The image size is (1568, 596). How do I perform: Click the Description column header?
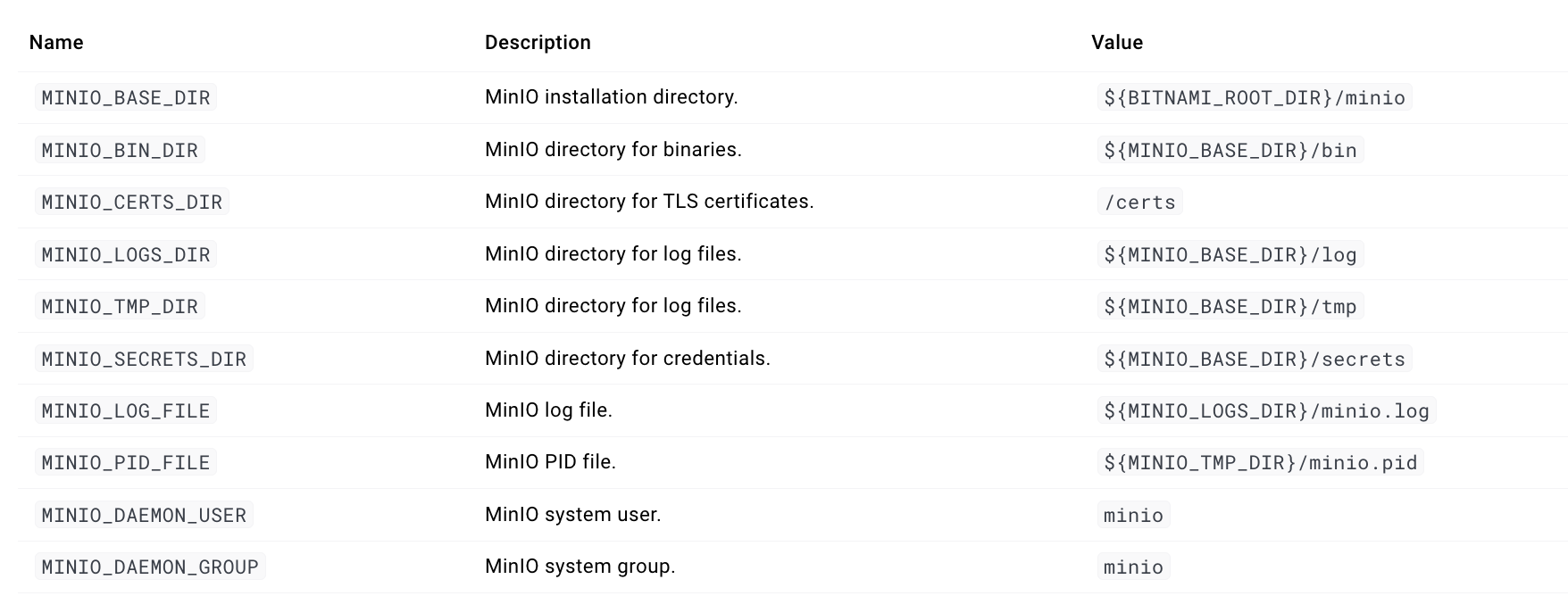pos(538,43)
